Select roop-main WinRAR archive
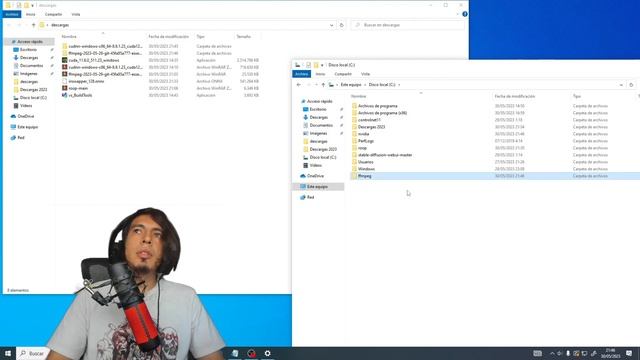The height and width of the screenshot is (360, 640). tap(160, 88)
